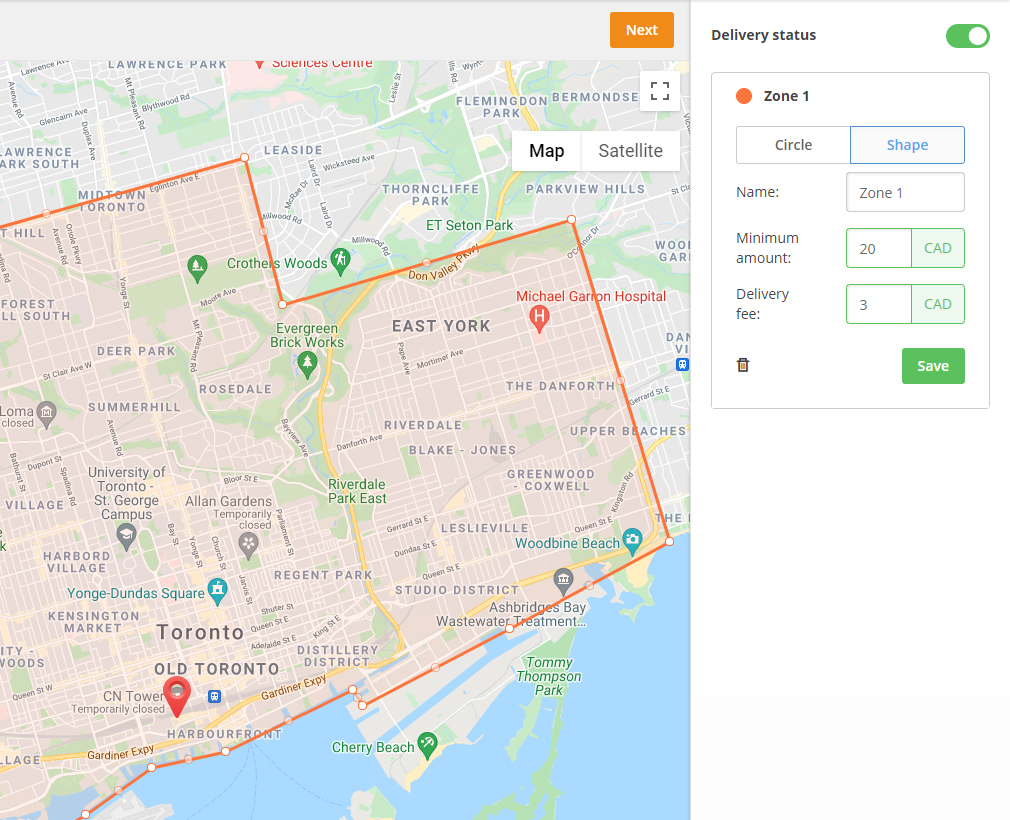Click the CAD unit beside Delivery fee
The width and height of the screenshot is (1010, 820).
(x=938, y=304)
